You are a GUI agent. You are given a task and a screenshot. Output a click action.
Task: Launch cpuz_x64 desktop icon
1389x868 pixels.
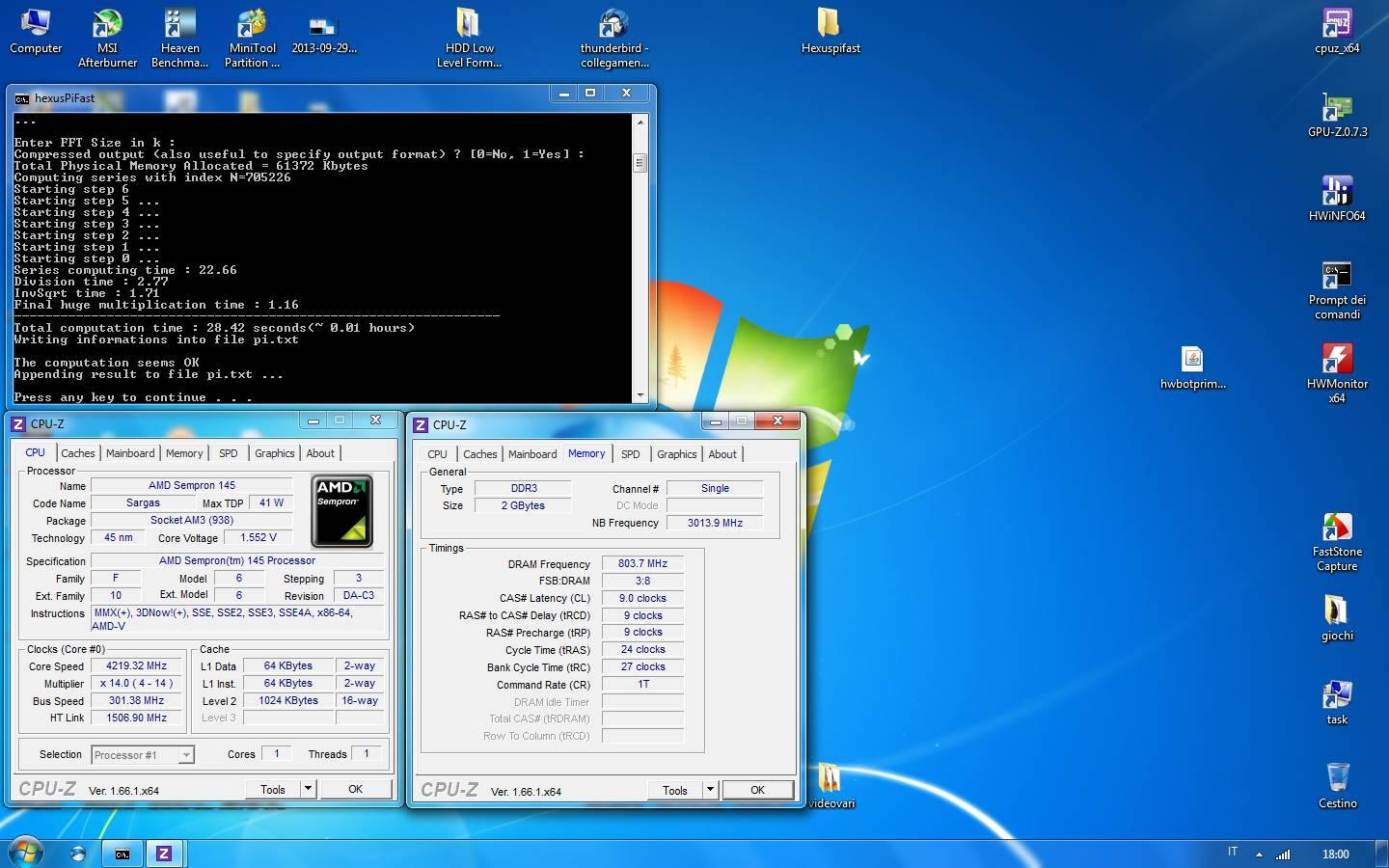(x=1337, y=32)
